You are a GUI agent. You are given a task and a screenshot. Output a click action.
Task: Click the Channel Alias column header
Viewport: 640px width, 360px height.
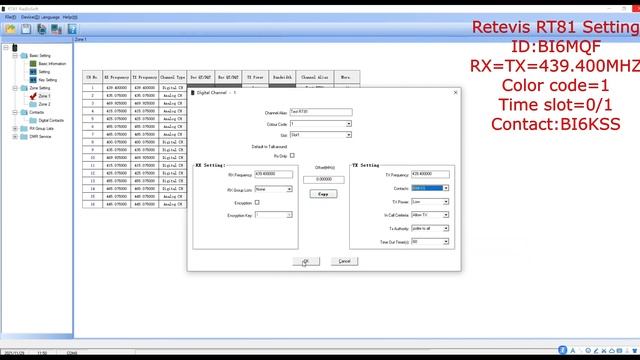[315, 77]
